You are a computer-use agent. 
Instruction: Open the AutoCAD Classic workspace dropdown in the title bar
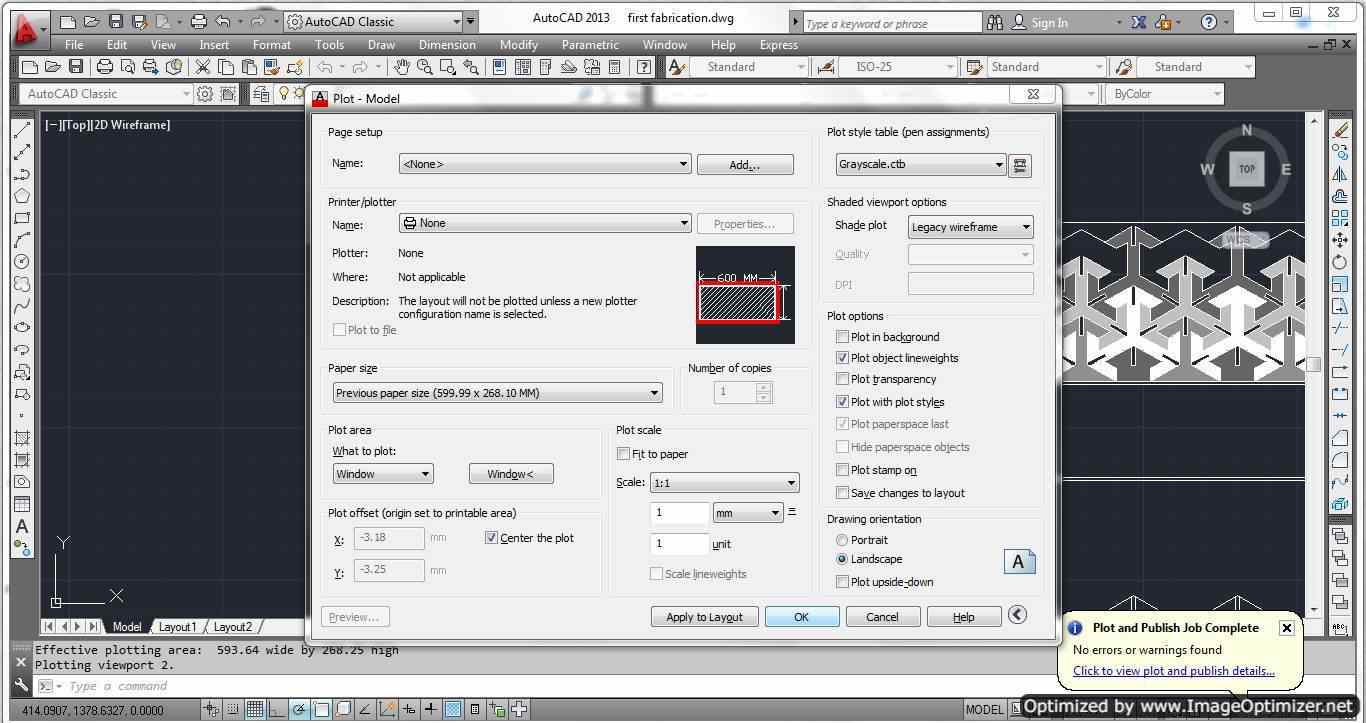click(x=374, y=21)
